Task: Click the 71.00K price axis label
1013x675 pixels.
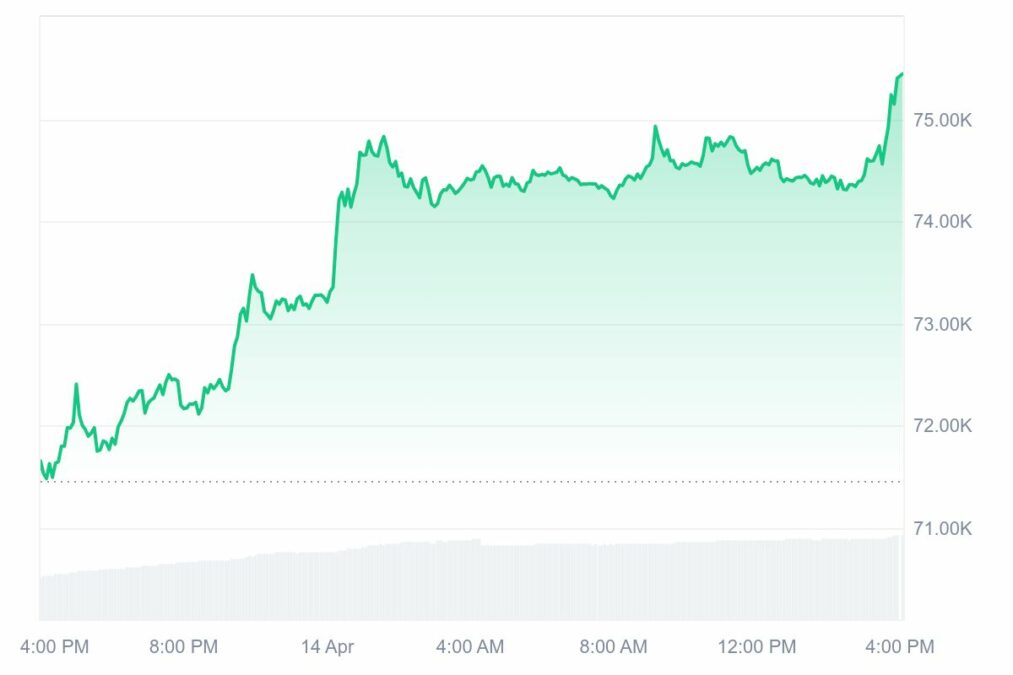Action: 941,528
